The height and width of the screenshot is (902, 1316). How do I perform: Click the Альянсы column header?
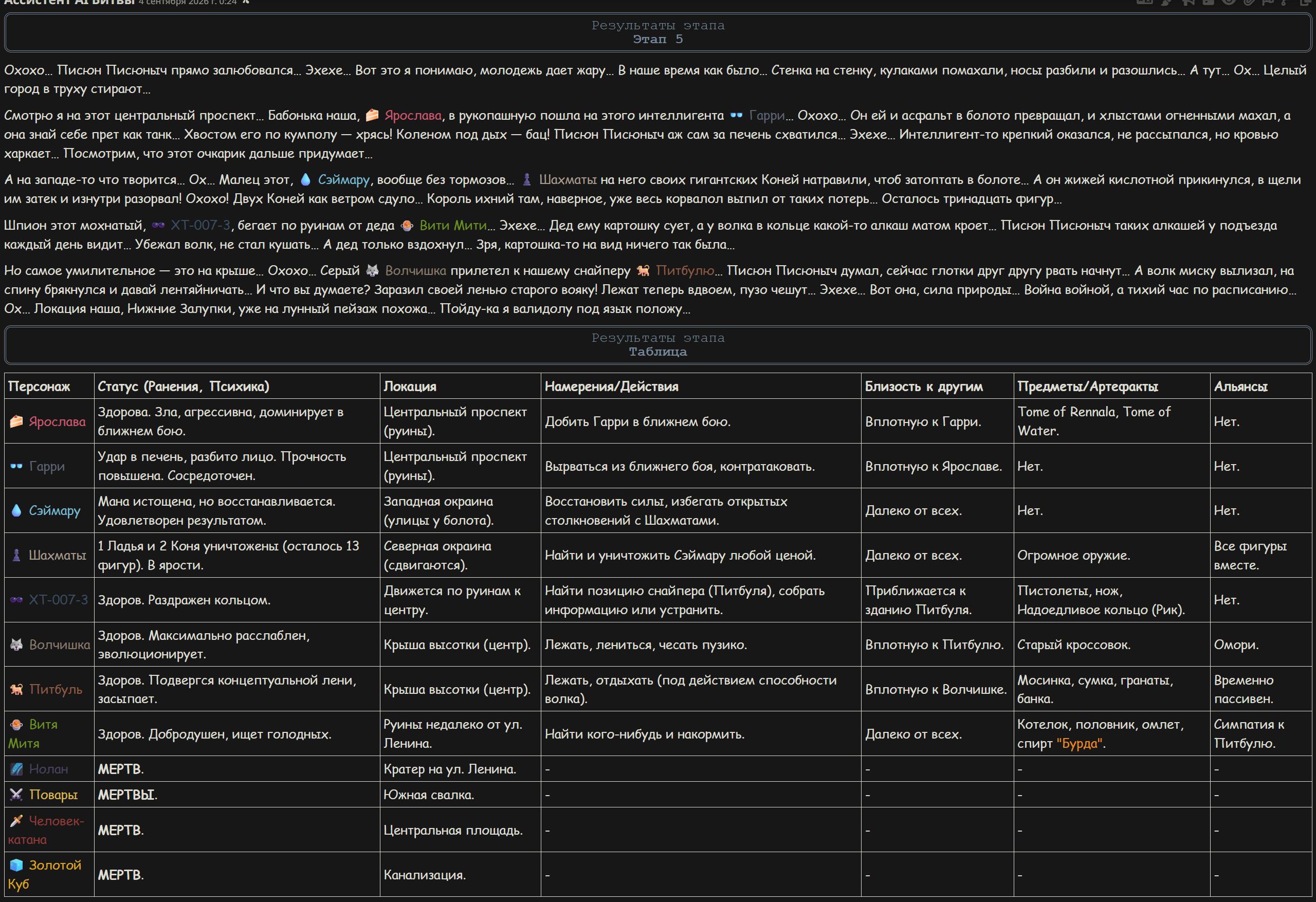[x=1240, y=386]
